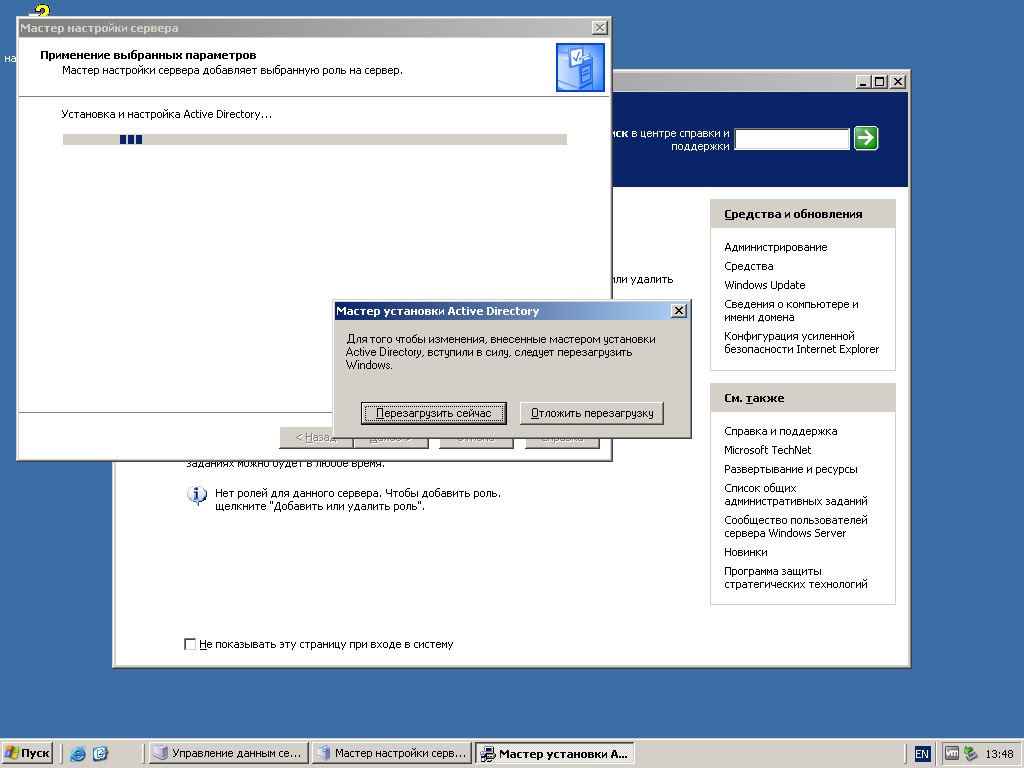Viewport: 1024px width, 768px height.
Task: Open Сведения о компьютере и имени домена
Action: coord(791,310)
